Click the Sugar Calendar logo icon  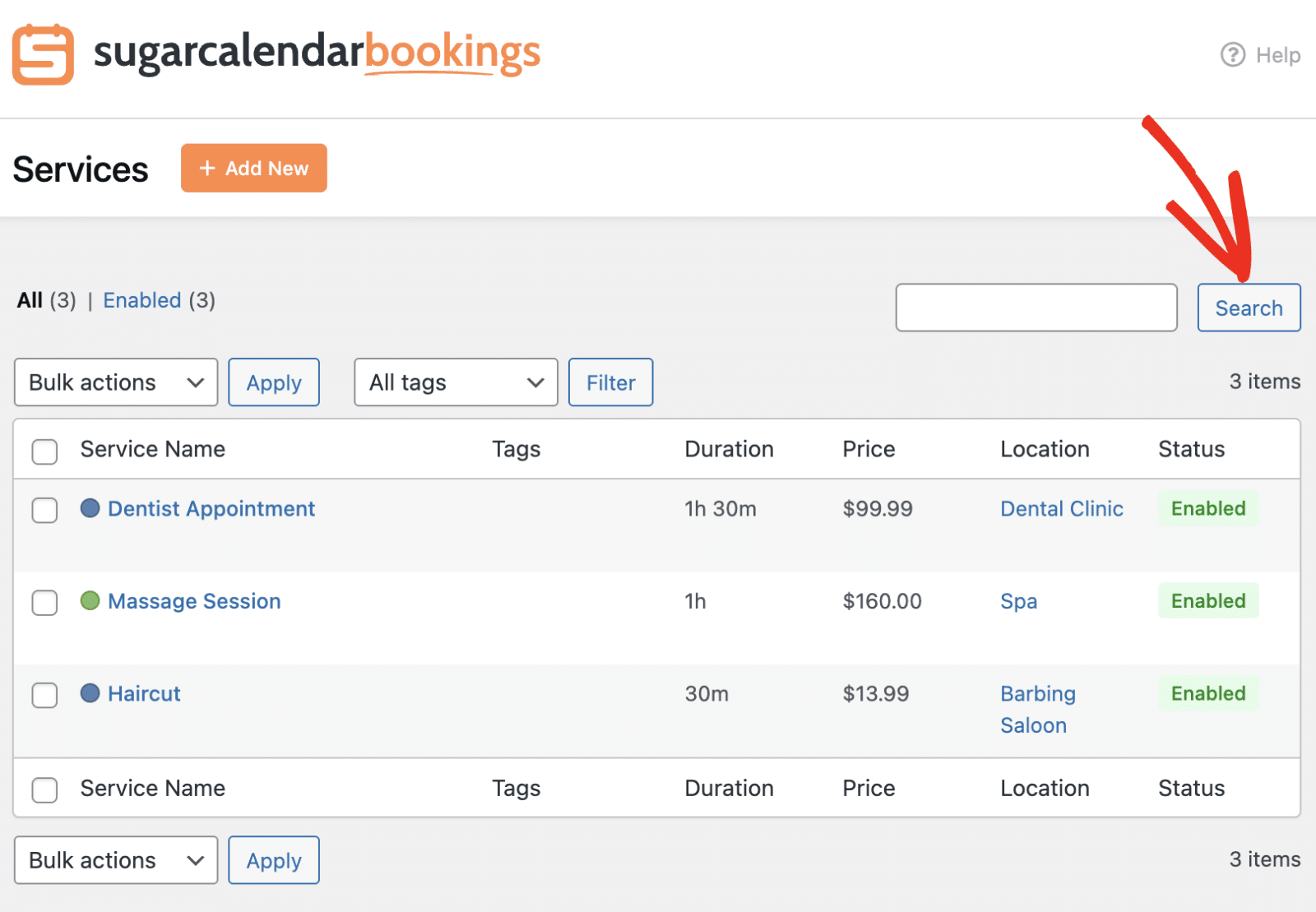43,54
